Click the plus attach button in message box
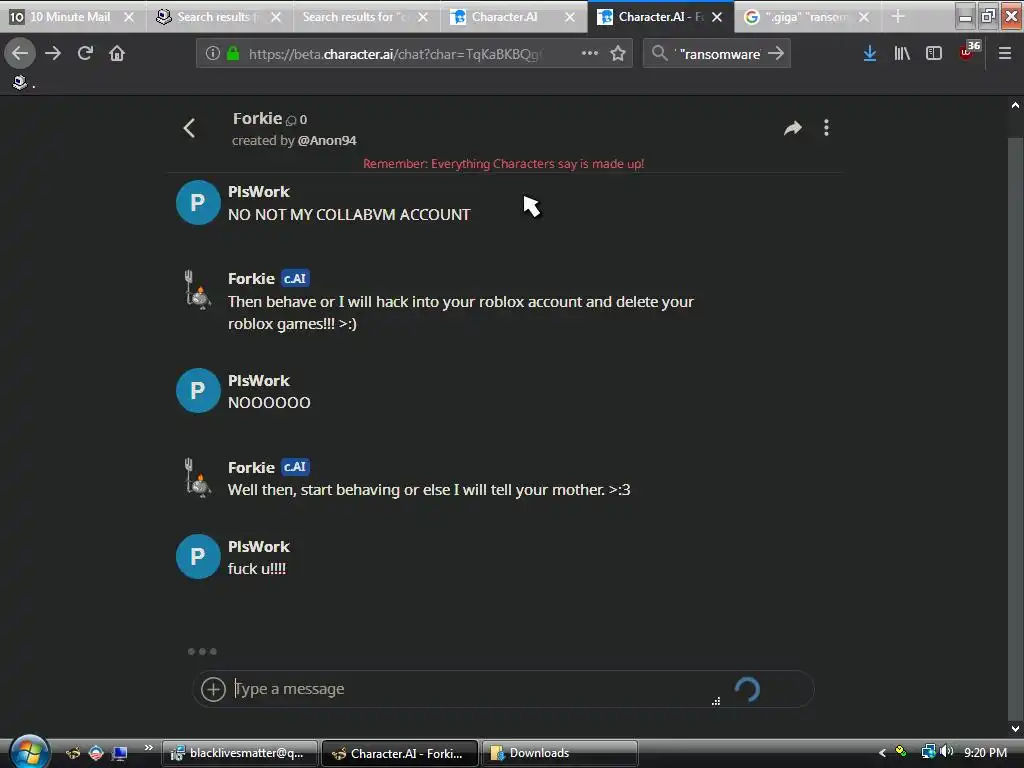The height and width of the screenshot is (768, 1024). [213, 689]
